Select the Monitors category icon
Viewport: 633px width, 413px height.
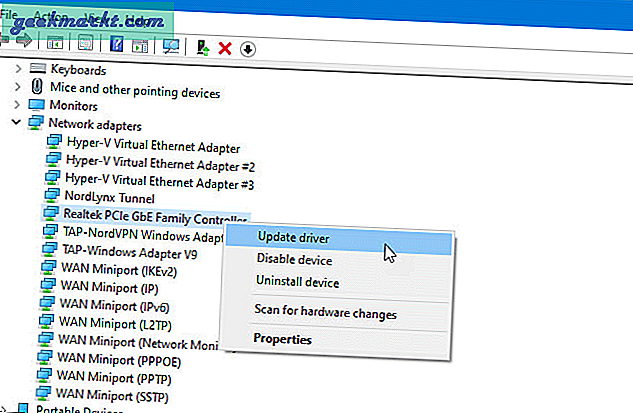[36, 105]
